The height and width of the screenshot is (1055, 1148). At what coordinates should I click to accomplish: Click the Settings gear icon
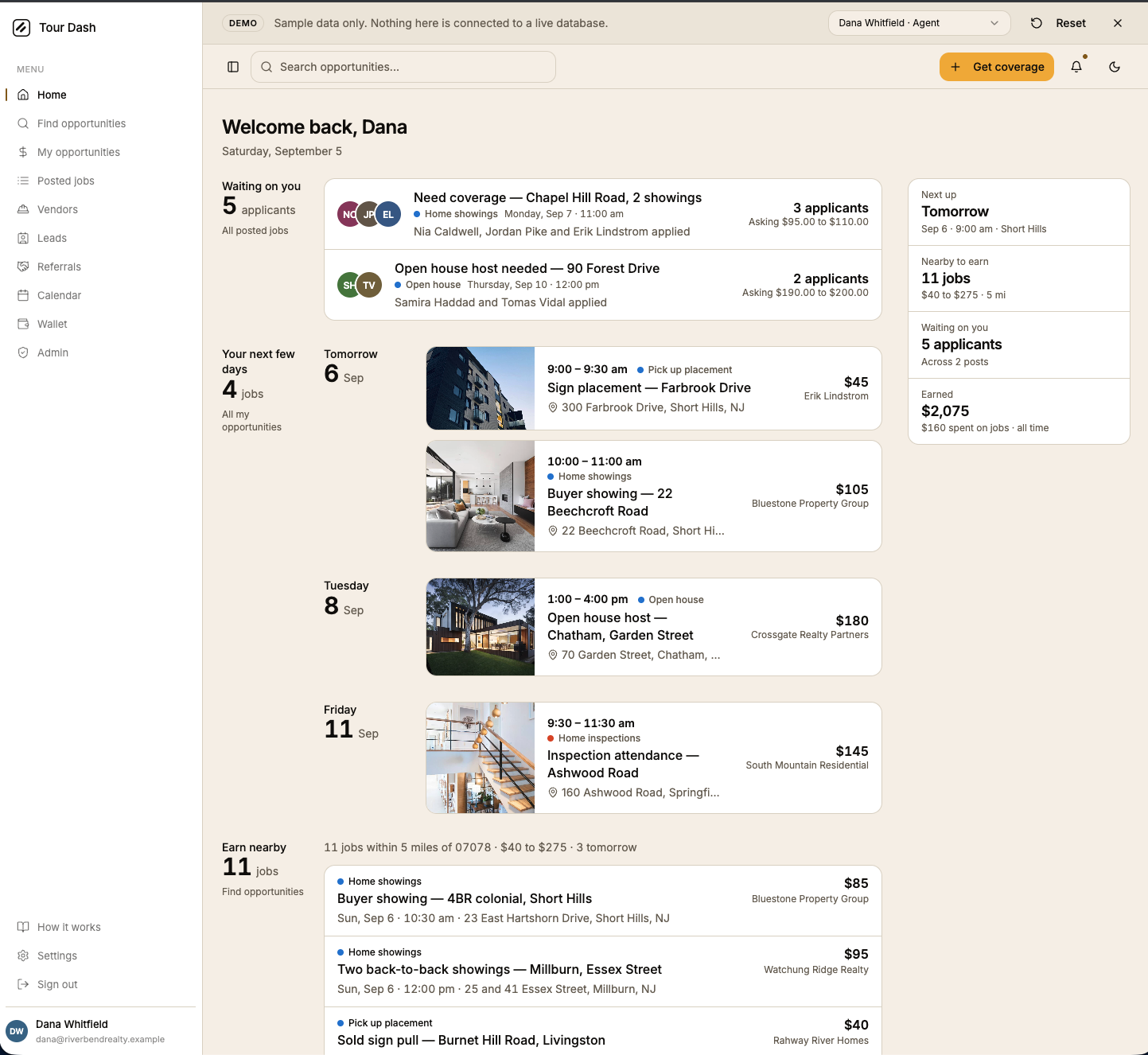[23, 956]
